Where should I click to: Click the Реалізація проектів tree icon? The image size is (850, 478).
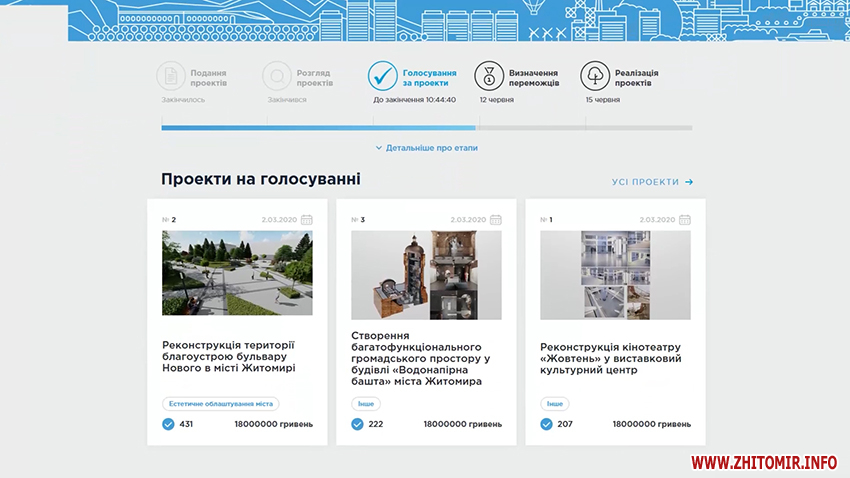(595, 76)
